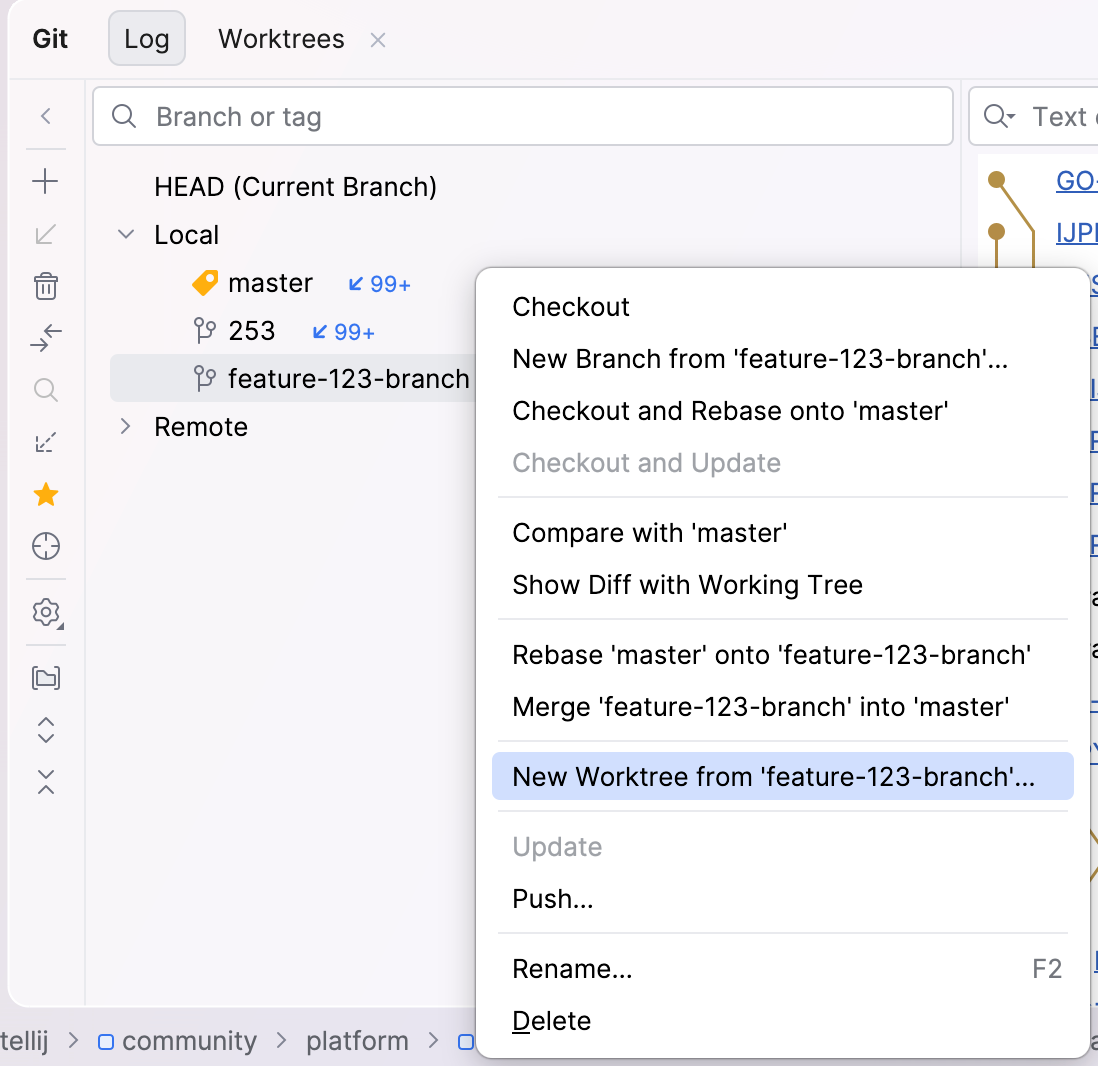Toggle the favorite star icon
This screenshot has width=1098, height=1066.
click(x=46, y=494)
